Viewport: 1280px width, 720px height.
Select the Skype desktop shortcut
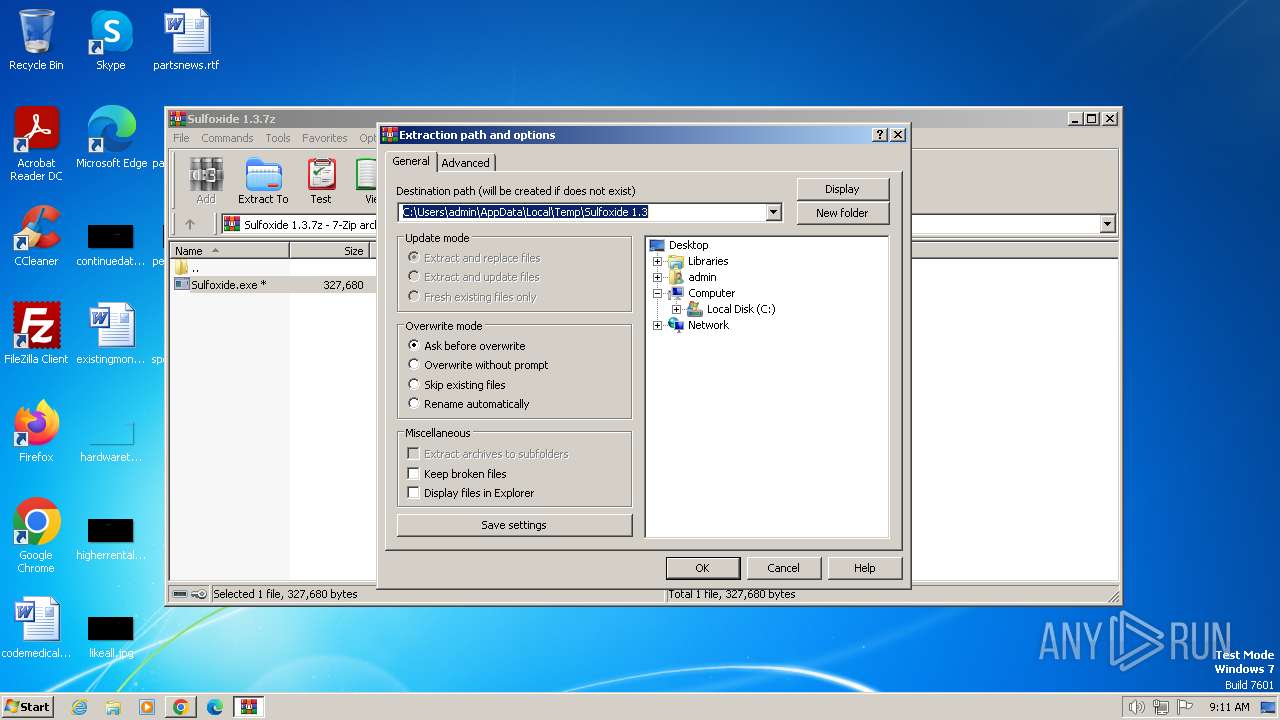(x=111, y=40)
